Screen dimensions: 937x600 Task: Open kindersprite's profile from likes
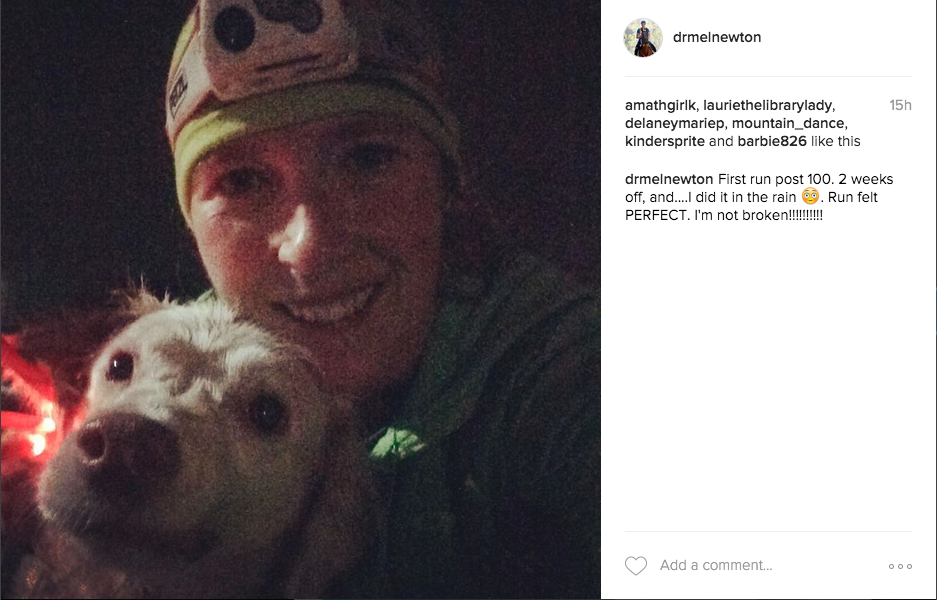pyautogui.click(x=665, y=141)
